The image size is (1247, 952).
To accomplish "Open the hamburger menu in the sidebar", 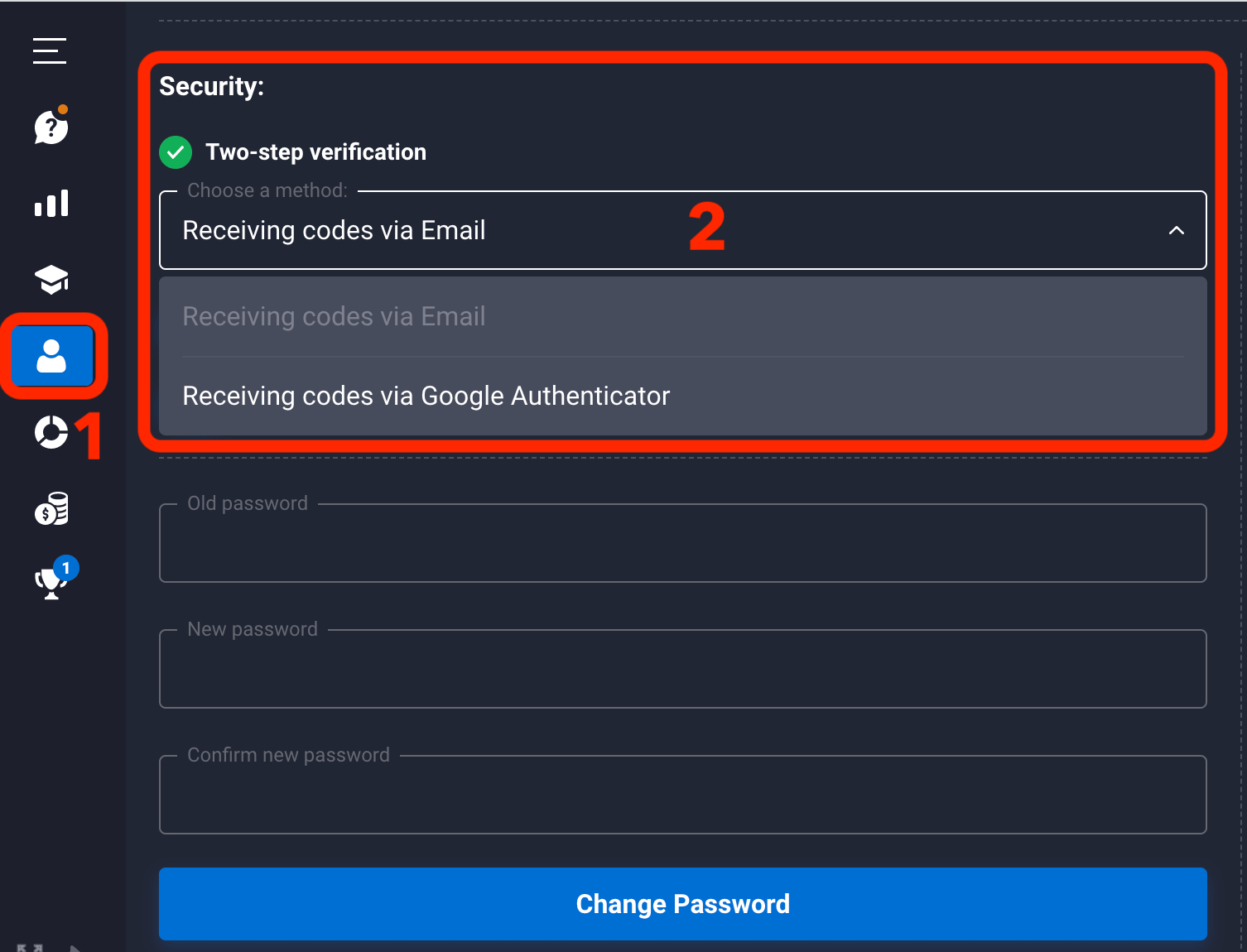I will click(50, 50).
